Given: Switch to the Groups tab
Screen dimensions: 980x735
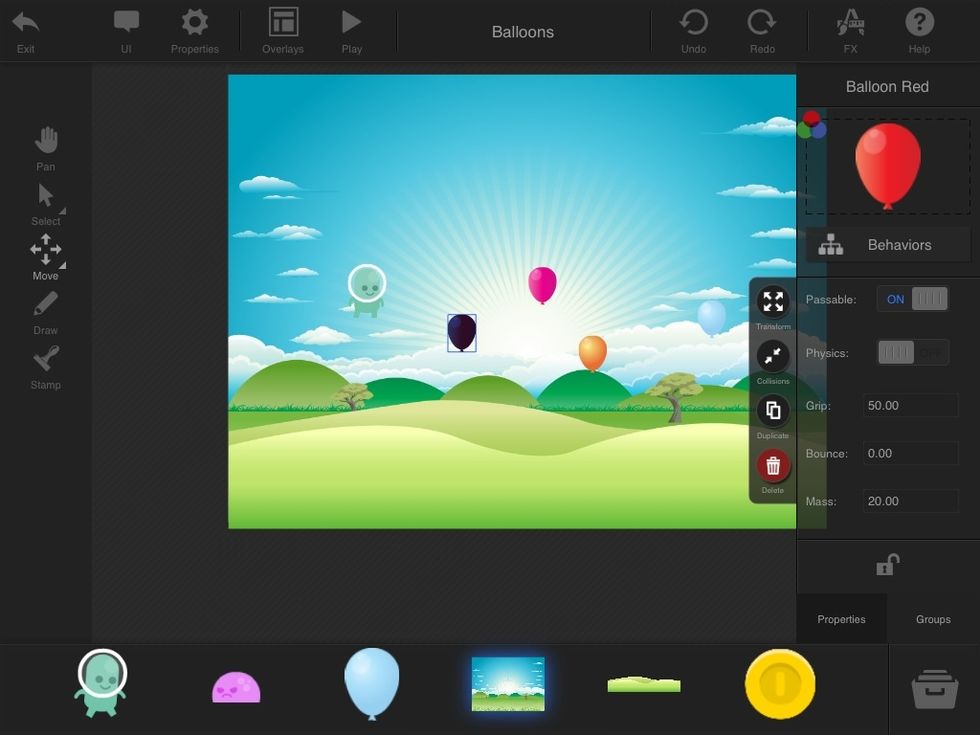Looking at the screenshot, I should pos(932,619).
